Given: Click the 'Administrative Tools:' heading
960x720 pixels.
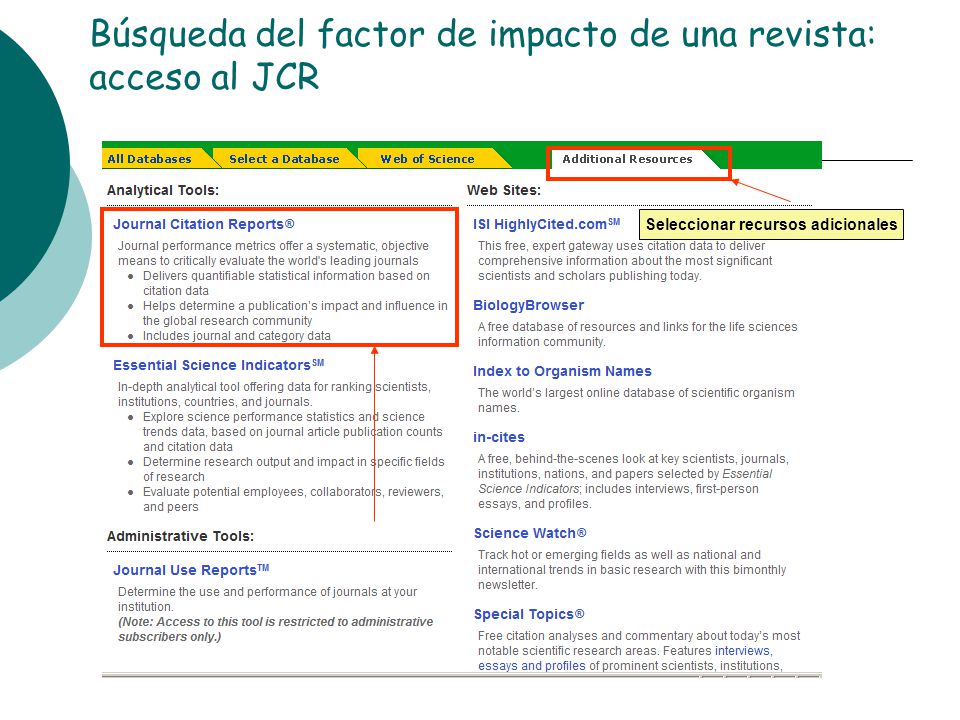Looking at the screenshot, I should tap(180, 536).
